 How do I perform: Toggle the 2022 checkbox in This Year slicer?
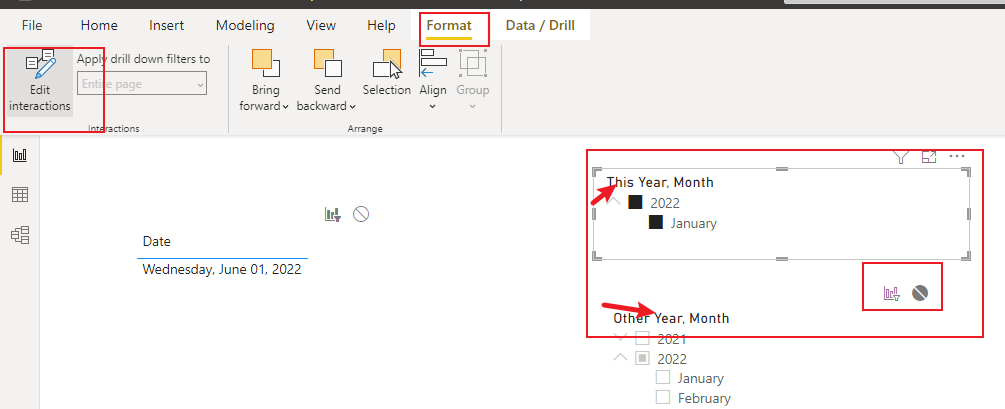coord(635,203)
